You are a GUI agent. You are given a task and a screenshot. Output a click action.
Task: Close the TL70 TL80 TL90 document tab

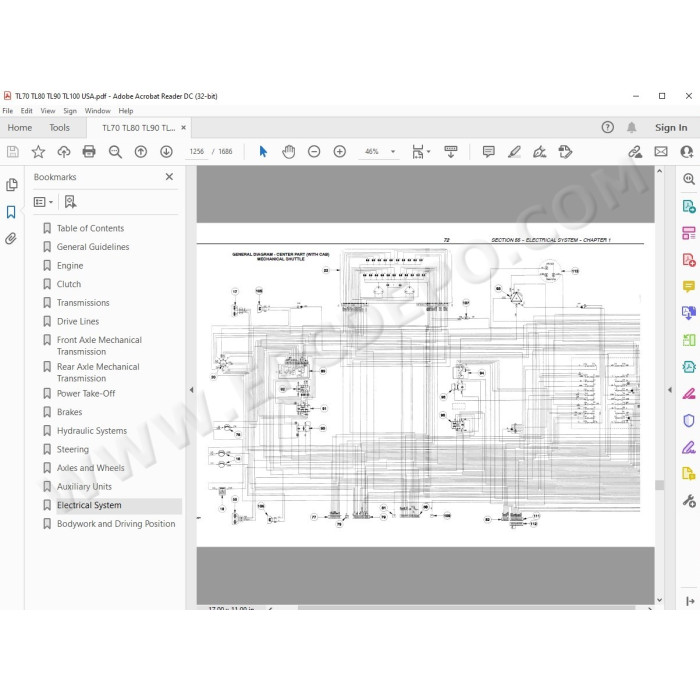[x=183, y=128]
